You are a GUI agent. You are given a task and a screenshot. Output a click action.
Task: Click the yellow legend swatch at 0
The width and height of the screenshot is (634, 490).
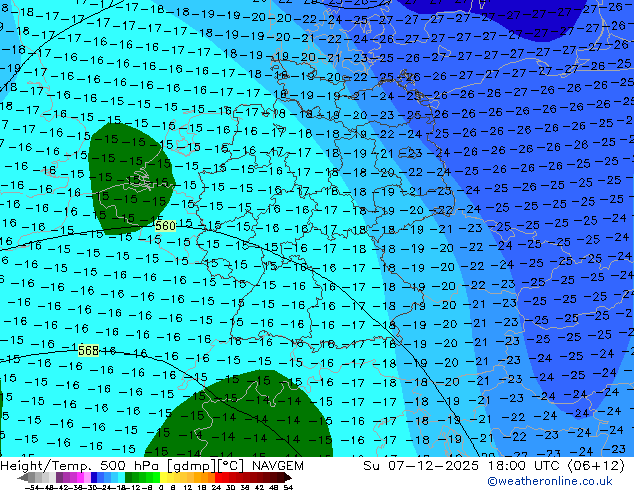[163, 477]
